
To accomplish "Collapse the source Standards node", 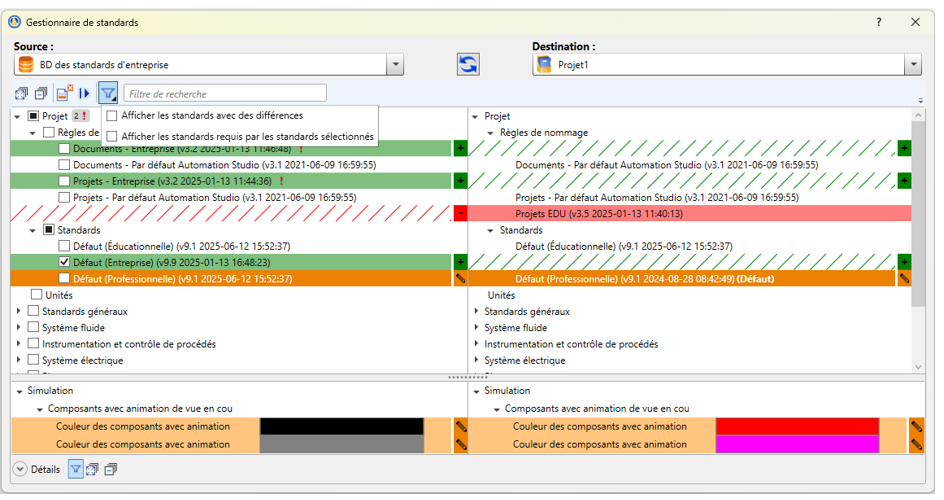I will pos(33,230).
